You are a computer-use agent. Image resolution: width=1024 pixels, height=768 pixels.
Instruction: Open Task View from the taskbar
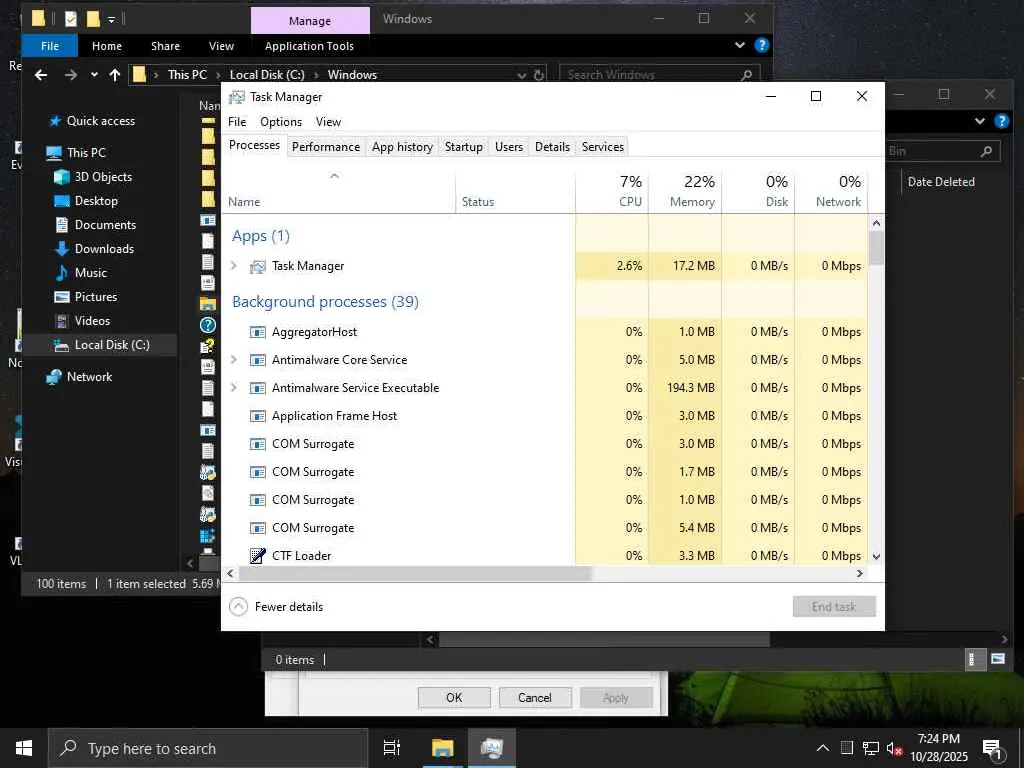392,748
